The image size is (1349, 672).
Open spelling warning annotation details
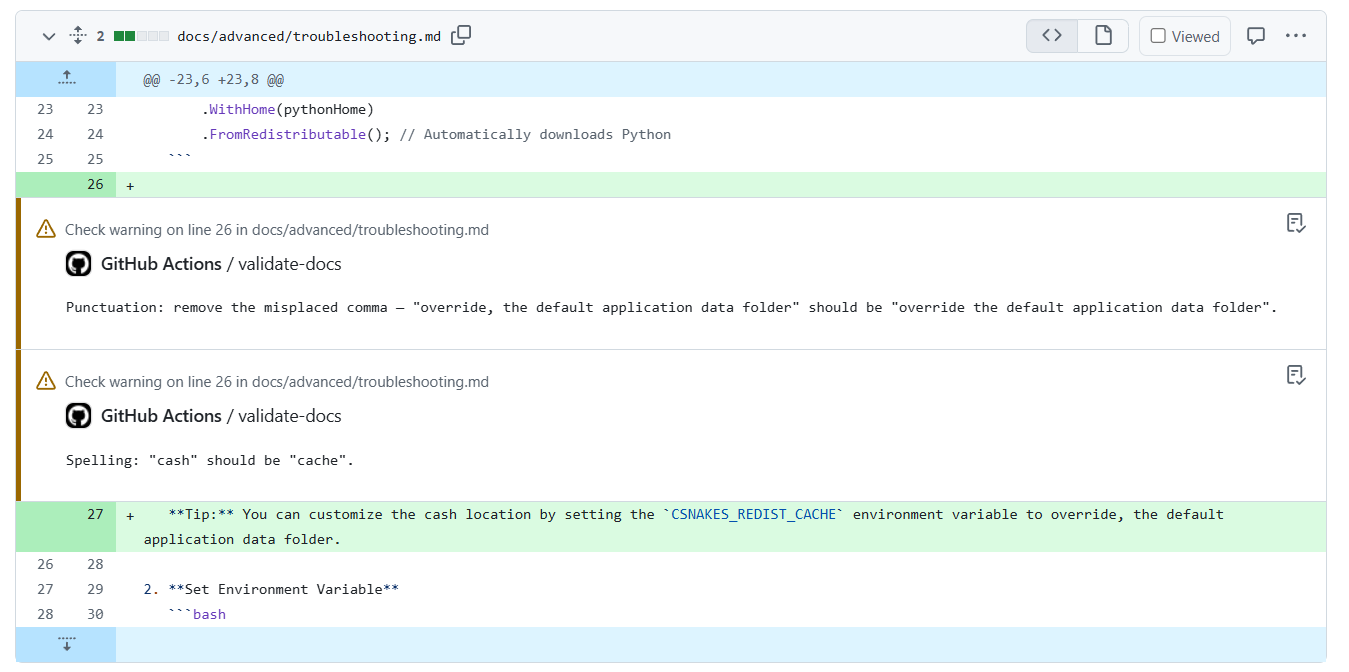coord(1296,375)
